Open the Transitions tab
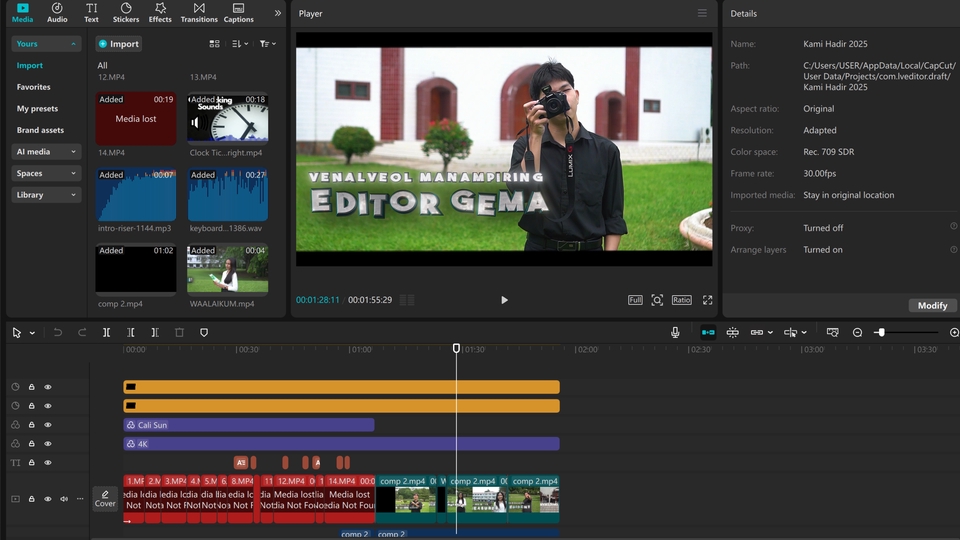 (199, 12)
